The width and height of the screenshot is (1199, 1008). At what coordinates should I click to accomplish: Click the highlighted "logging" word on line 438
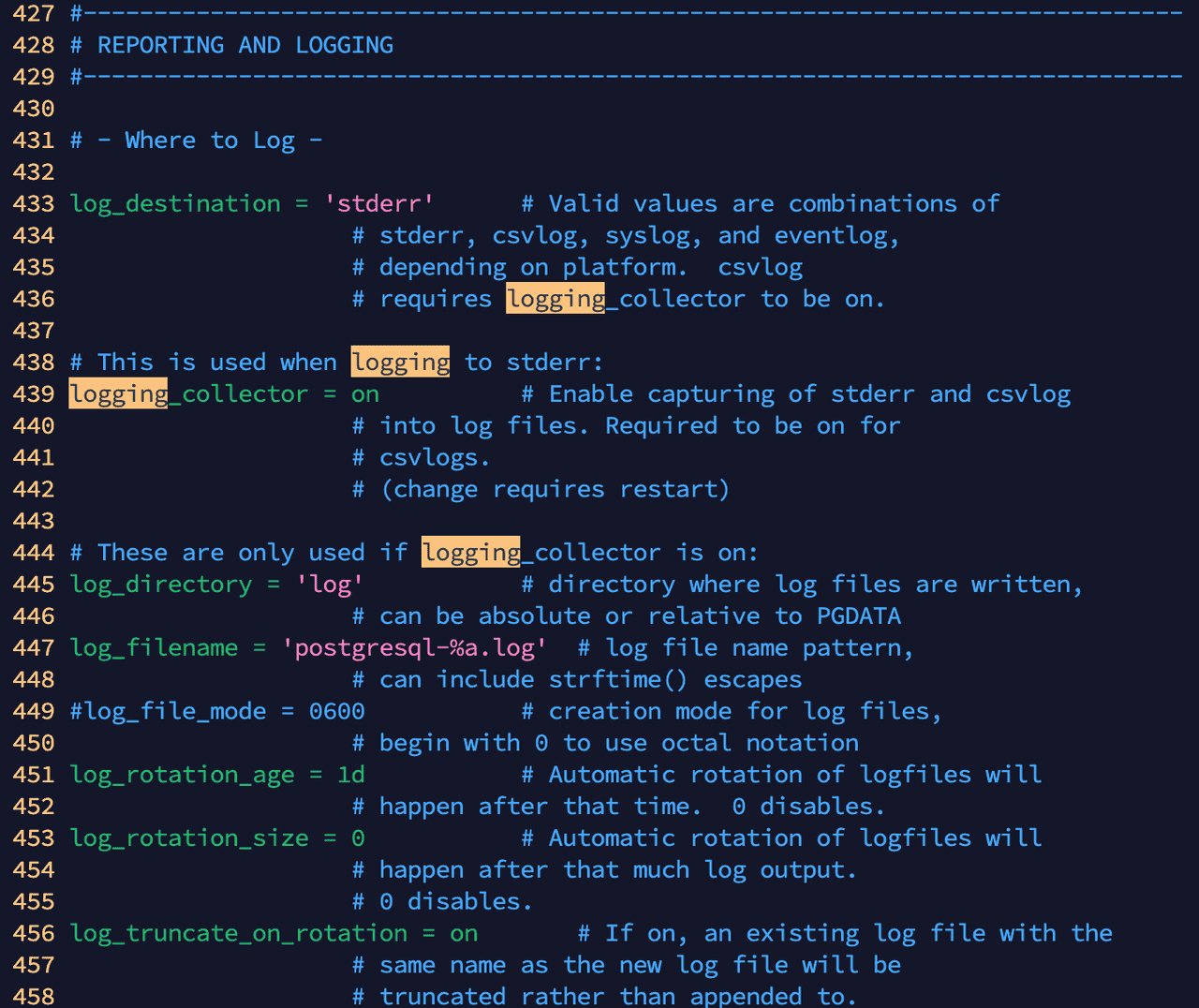point(400,362)
